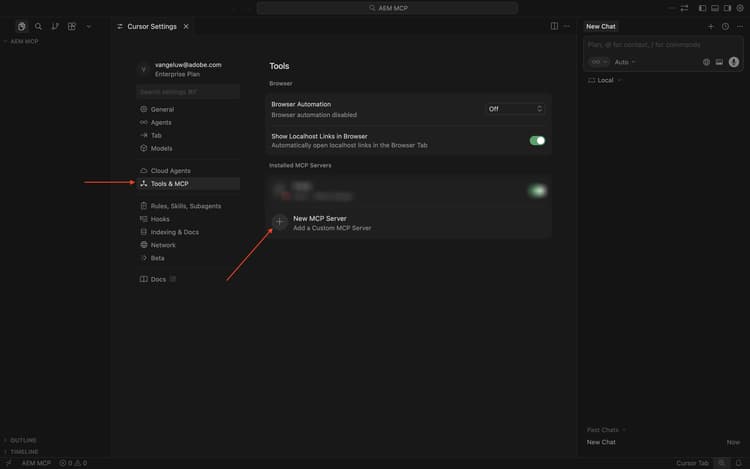Open the Explorer view icon in sidebar

point(21,26)
